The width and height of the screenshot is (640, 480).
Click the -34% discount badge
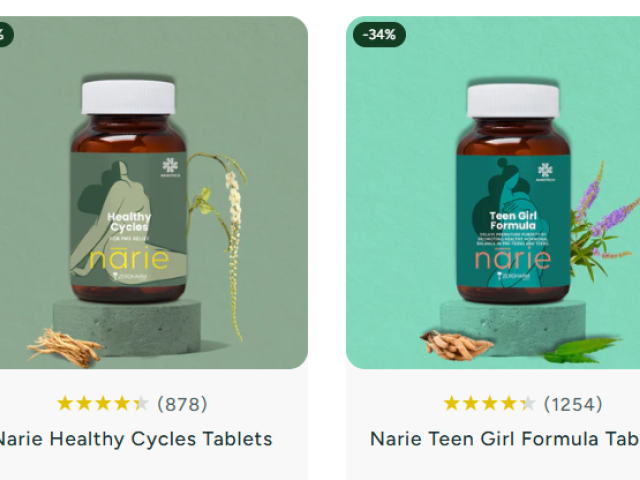(379, 35)
